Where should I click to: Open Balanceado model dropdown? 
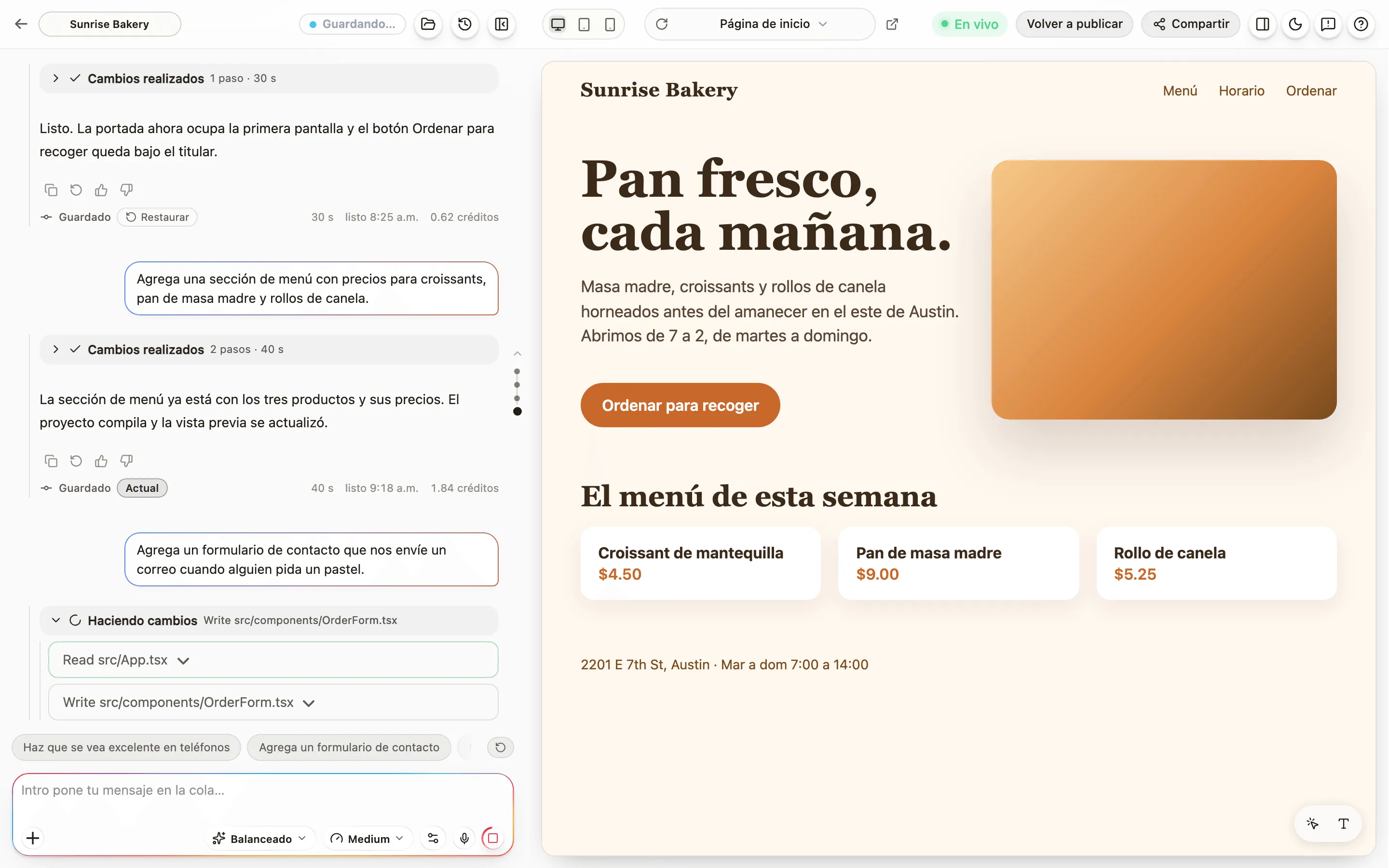coord(259,838)
